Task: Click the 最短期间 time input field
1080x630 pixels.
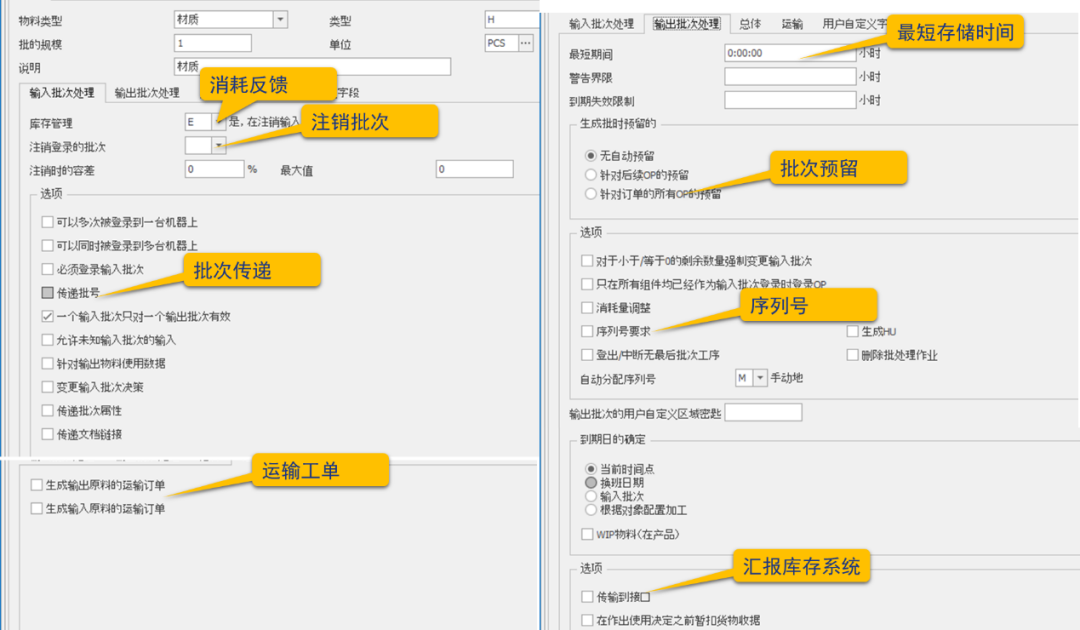Action: coord(788,52)
